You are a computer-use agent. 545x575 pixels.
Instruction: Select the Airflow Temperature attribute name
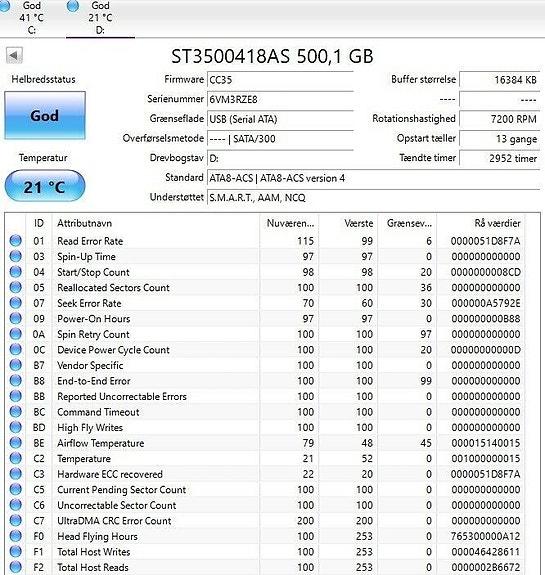[x=100, y=443]
